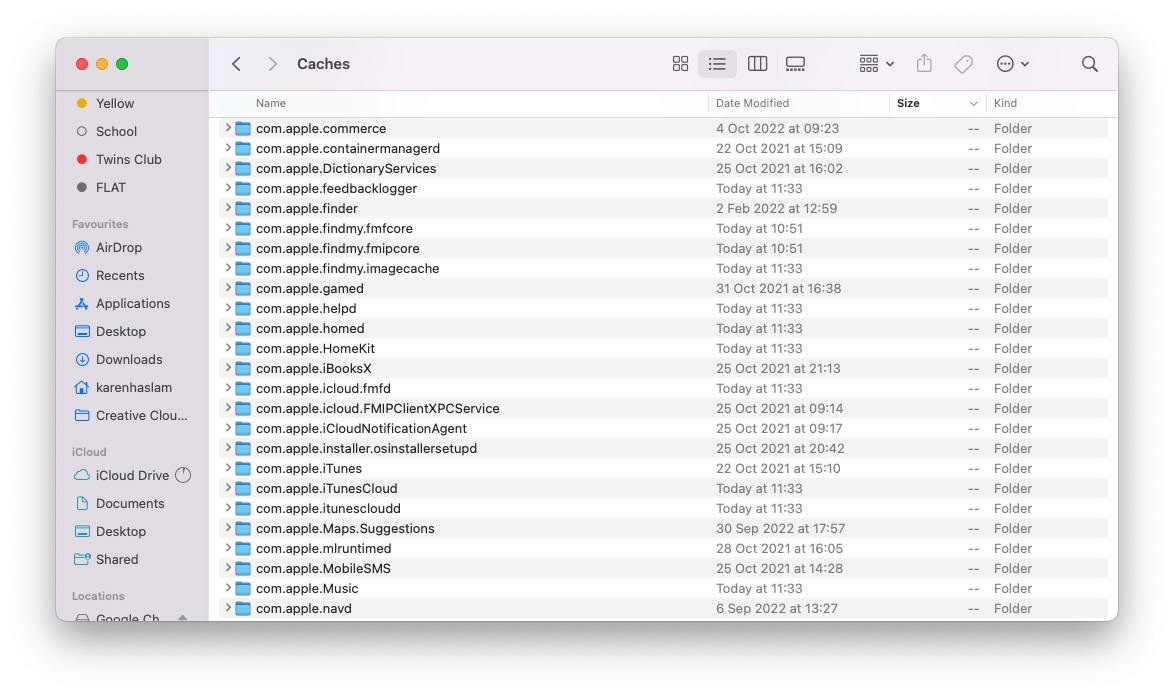
Task: Expand the com.apple.gamed folder
Action: 228,288
